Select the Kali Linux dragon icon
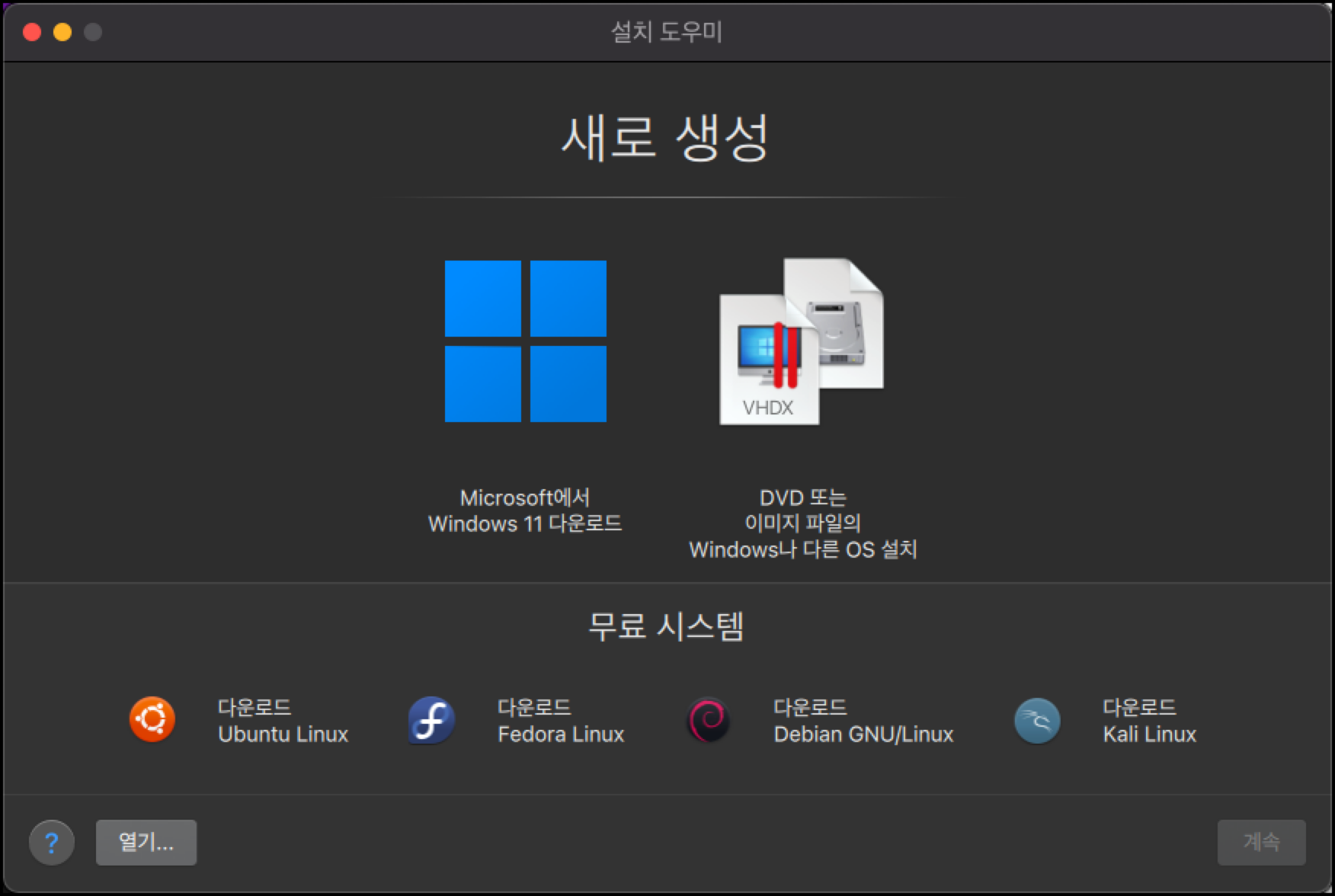The image size is (1335, 896). coord(1036,719)
